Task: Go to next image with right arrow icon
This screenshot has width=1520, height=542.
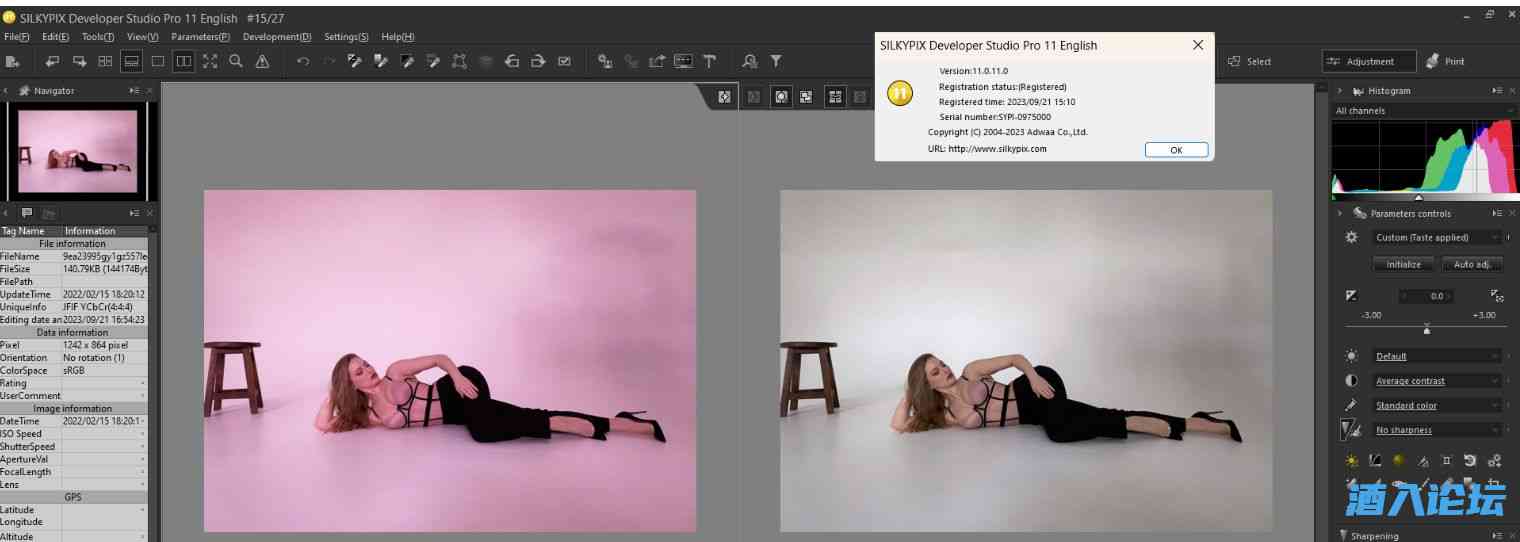Action: point(78,61)
